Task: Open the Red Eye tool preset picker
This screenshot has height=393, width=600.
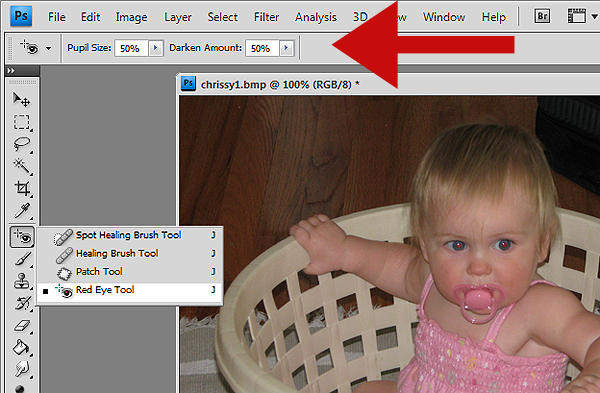Action: (36, 48)
